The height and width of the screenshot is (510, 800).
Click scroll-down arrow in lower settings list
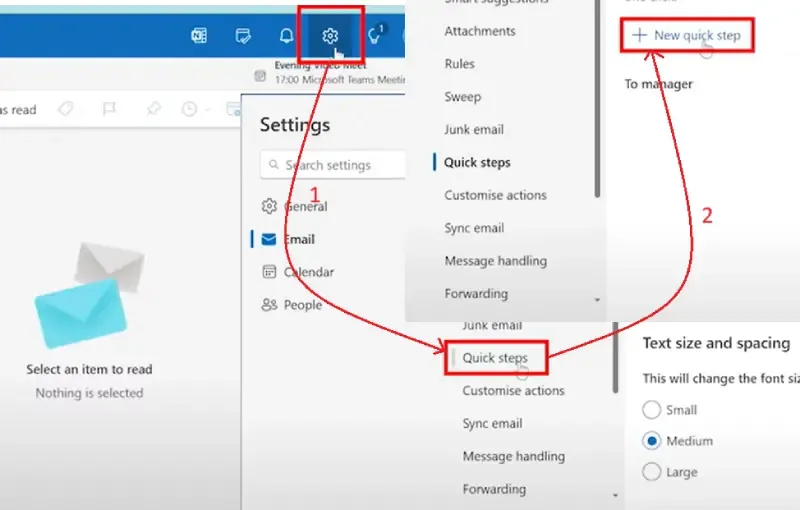[615, 495]
